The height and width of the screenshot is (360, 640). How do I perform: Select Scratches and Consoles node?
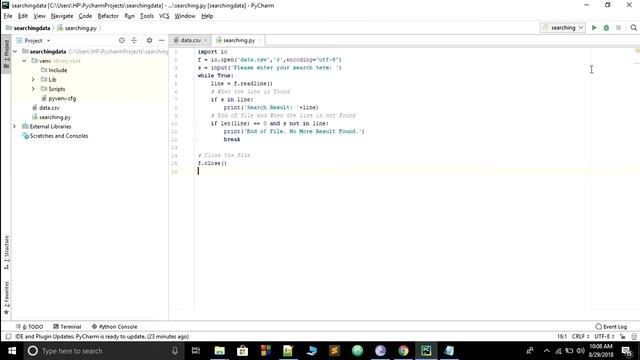(x=58, y=136)
